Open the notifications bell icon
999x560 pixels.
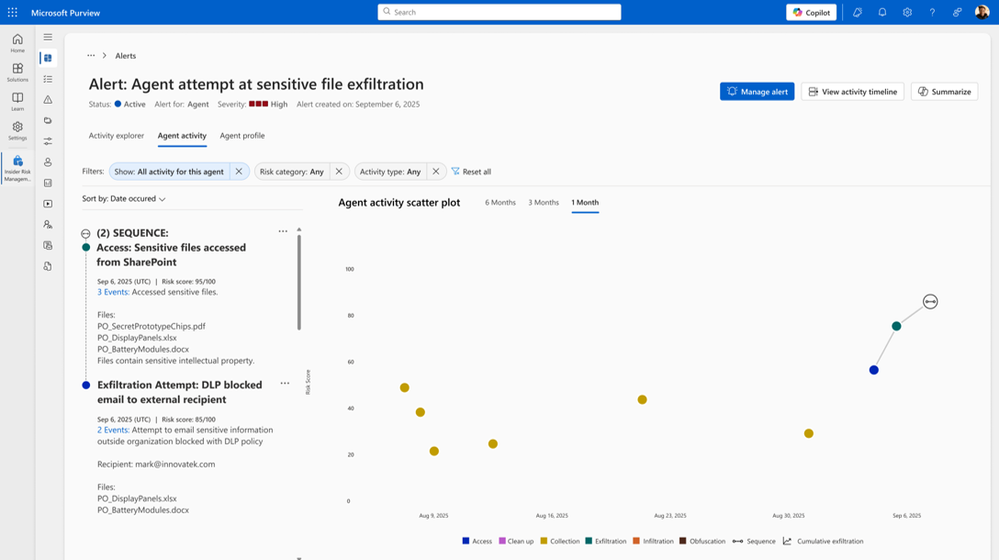[882, 12]
